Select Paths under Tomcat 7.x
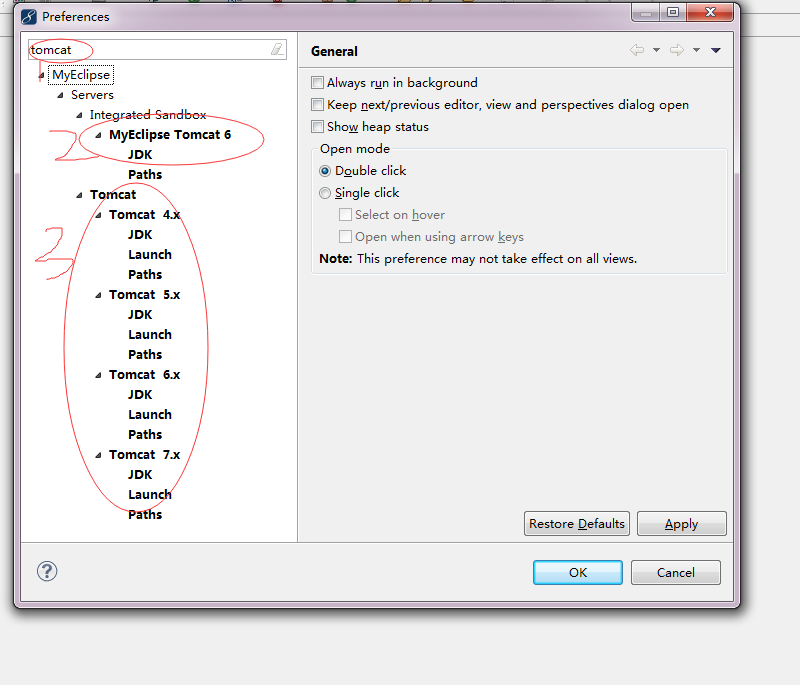Image resolution: width=800 pixels, height=685 pixels. point(145,515)
